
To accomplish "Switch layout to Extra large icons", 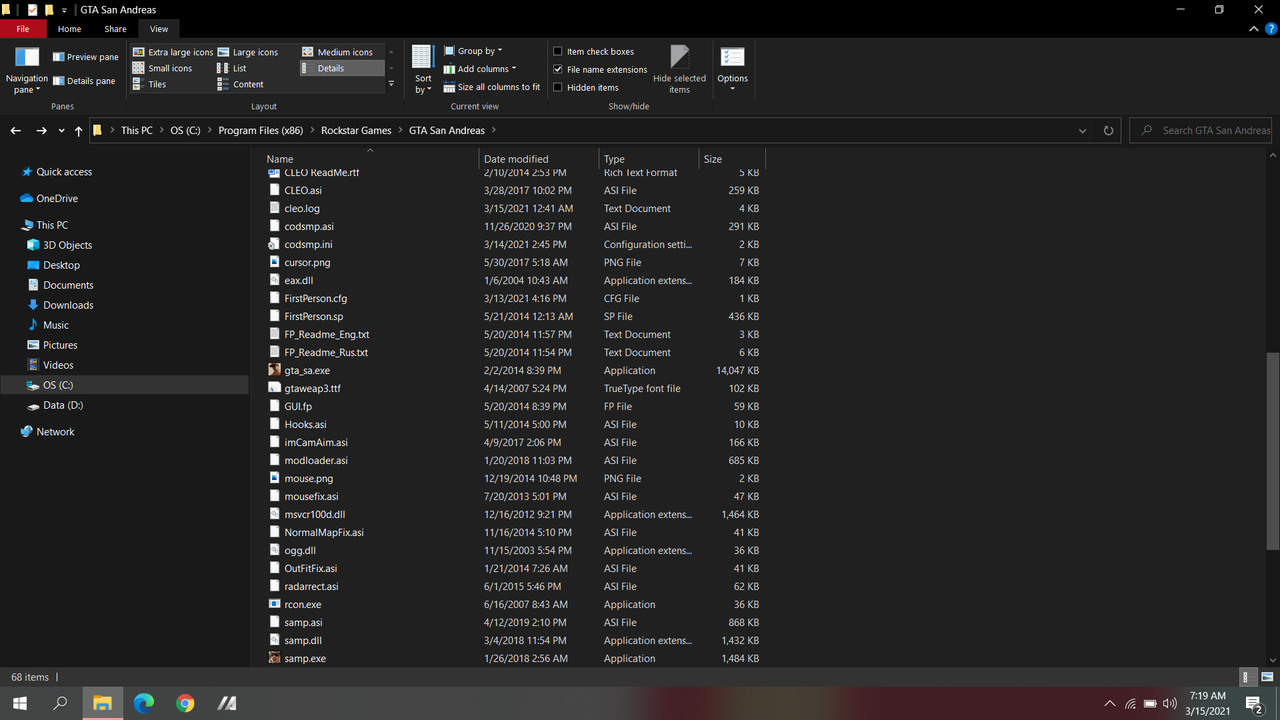I will click(172, 52).
